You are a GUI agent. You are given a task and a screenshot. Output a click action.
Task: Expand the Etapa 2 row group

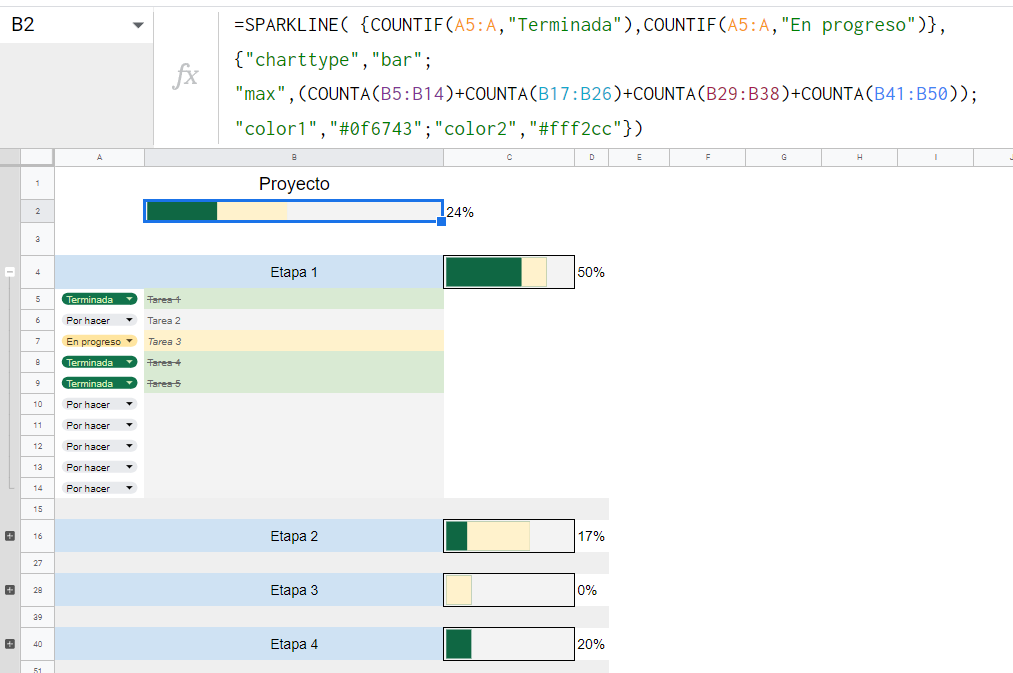(x=10, y=536)
